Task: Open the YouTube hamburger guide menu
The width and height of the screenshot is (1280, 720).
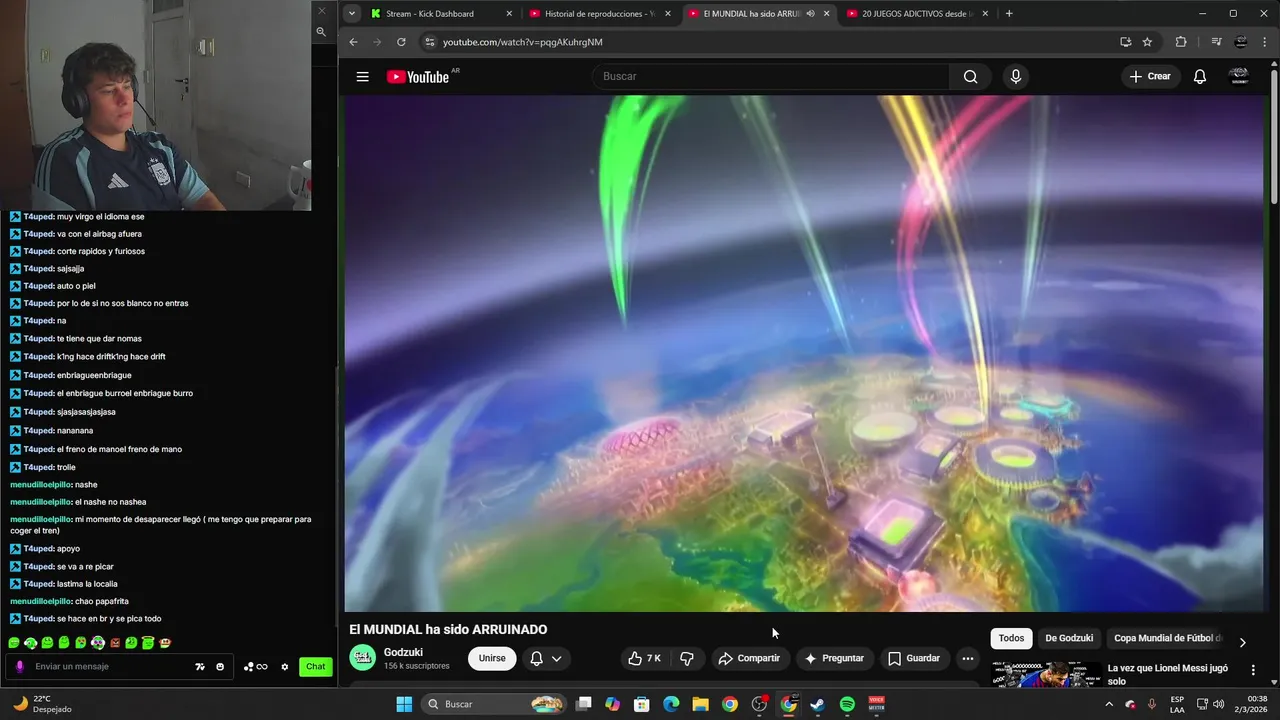Action: coord(362,77)
